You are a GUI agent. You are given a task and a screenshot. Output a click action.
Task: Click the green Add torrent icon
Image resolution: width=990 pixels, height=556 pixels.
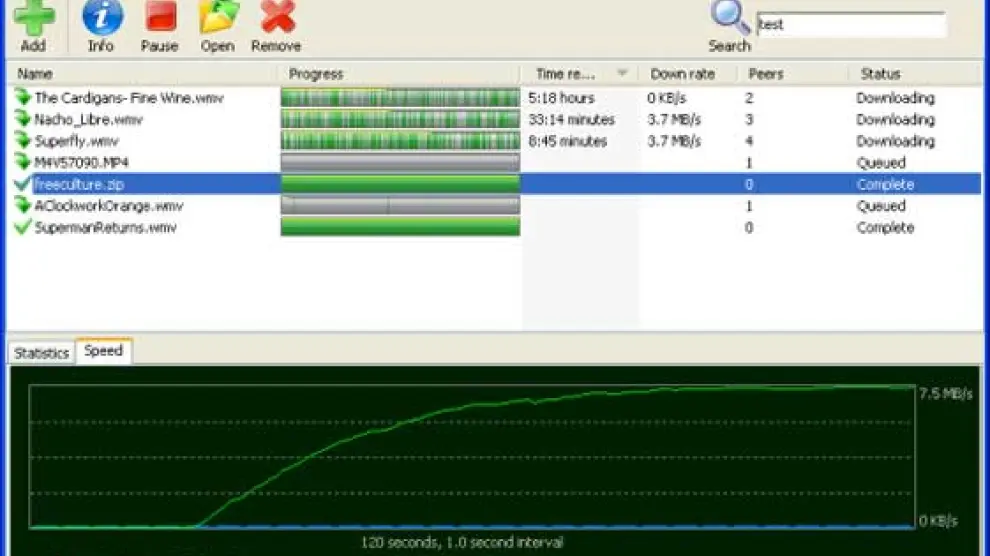click(x=33, y=18)
